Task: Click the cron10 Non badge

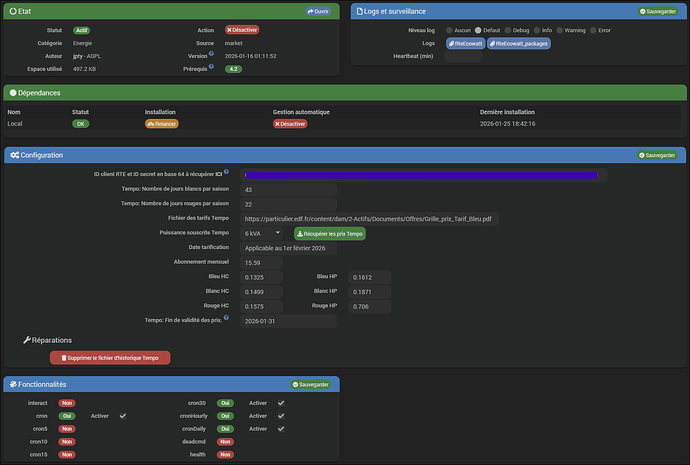Action: point(67,442)
